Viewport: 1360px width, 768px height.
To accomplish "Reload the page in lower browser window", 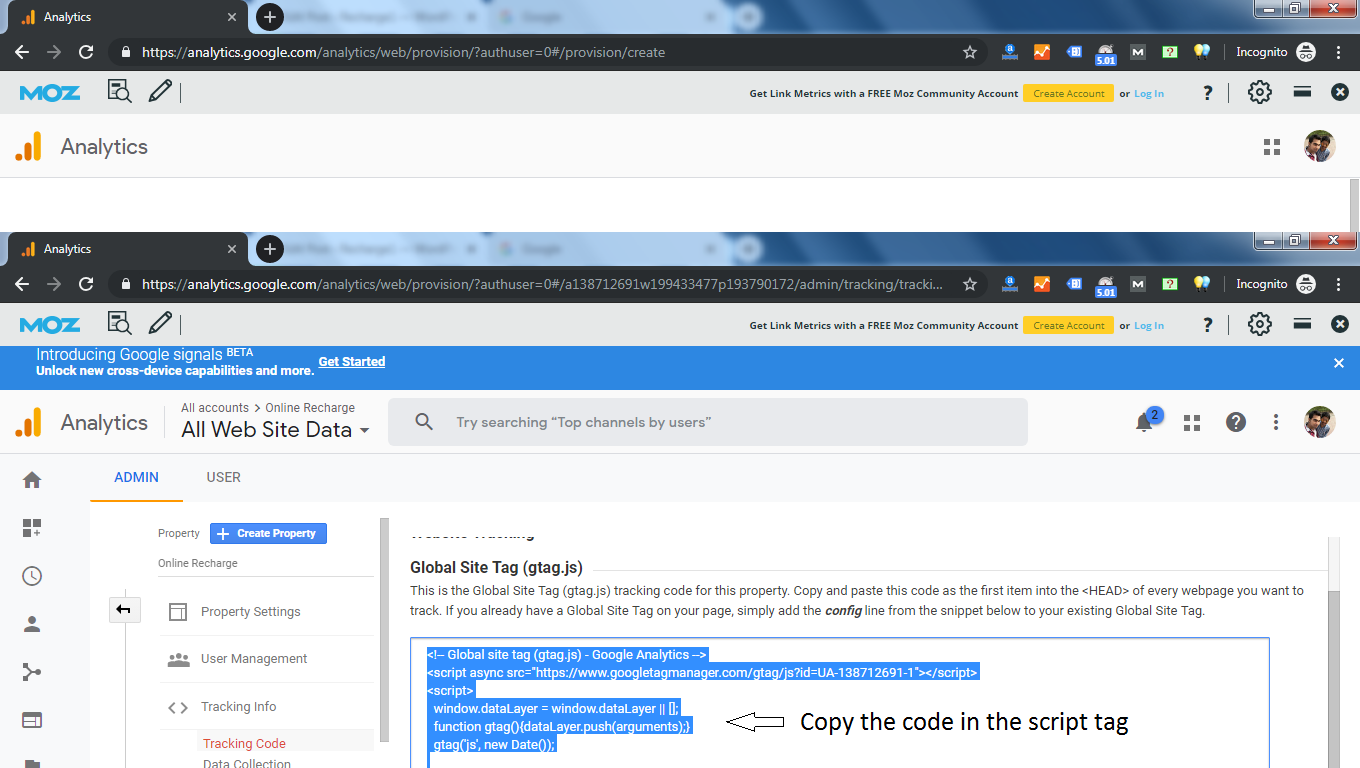I will pos(86,284).
